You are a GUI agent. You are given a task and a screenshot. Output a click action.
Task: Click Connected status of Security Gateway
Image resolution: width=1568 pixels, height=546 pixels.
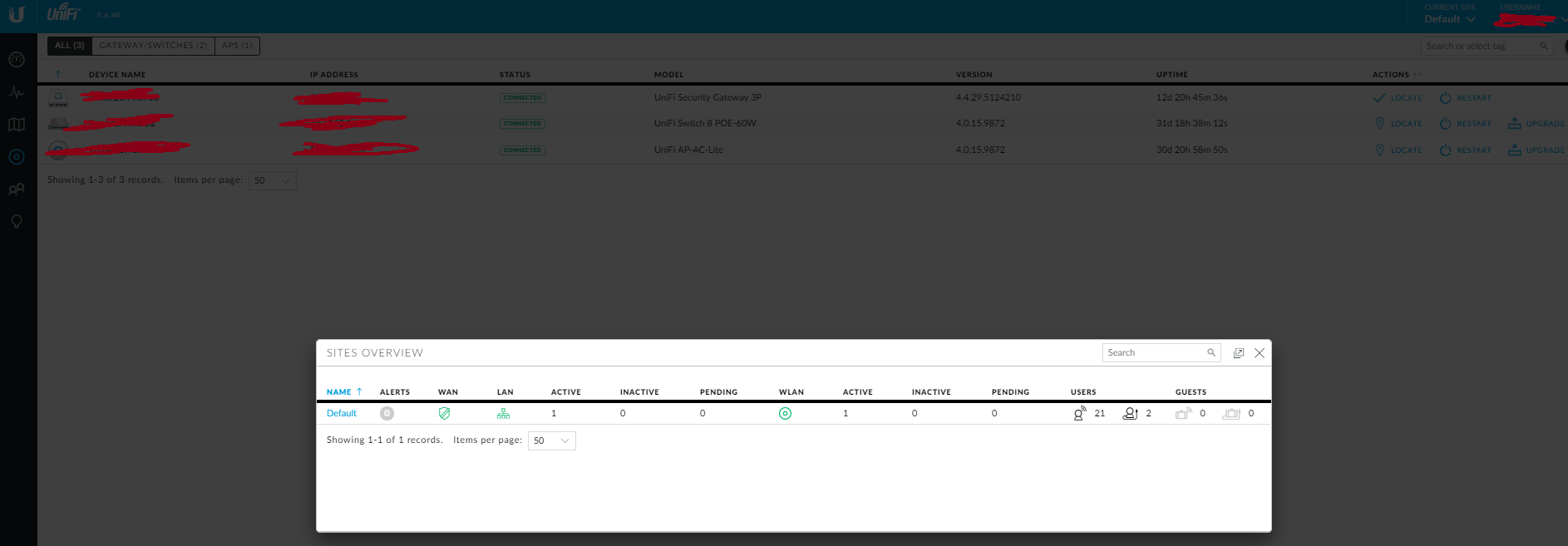click(x=522, y=98)
